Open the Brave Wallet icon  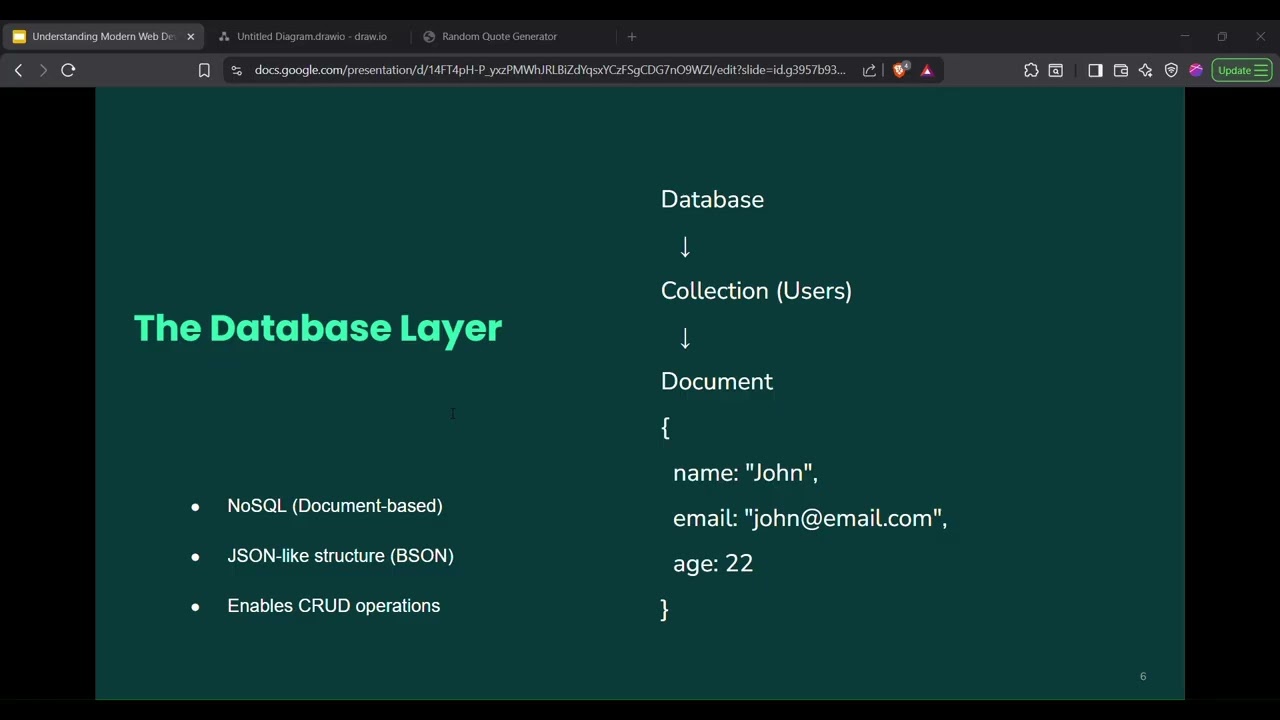1121,70
